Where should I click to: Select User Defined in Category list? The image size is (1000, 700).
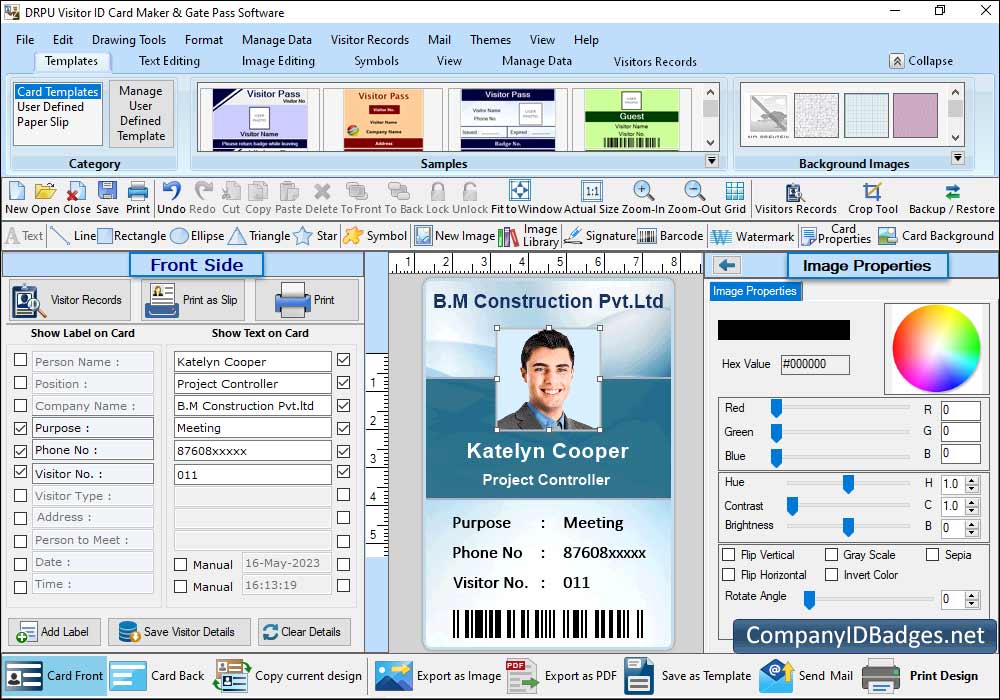50,106
